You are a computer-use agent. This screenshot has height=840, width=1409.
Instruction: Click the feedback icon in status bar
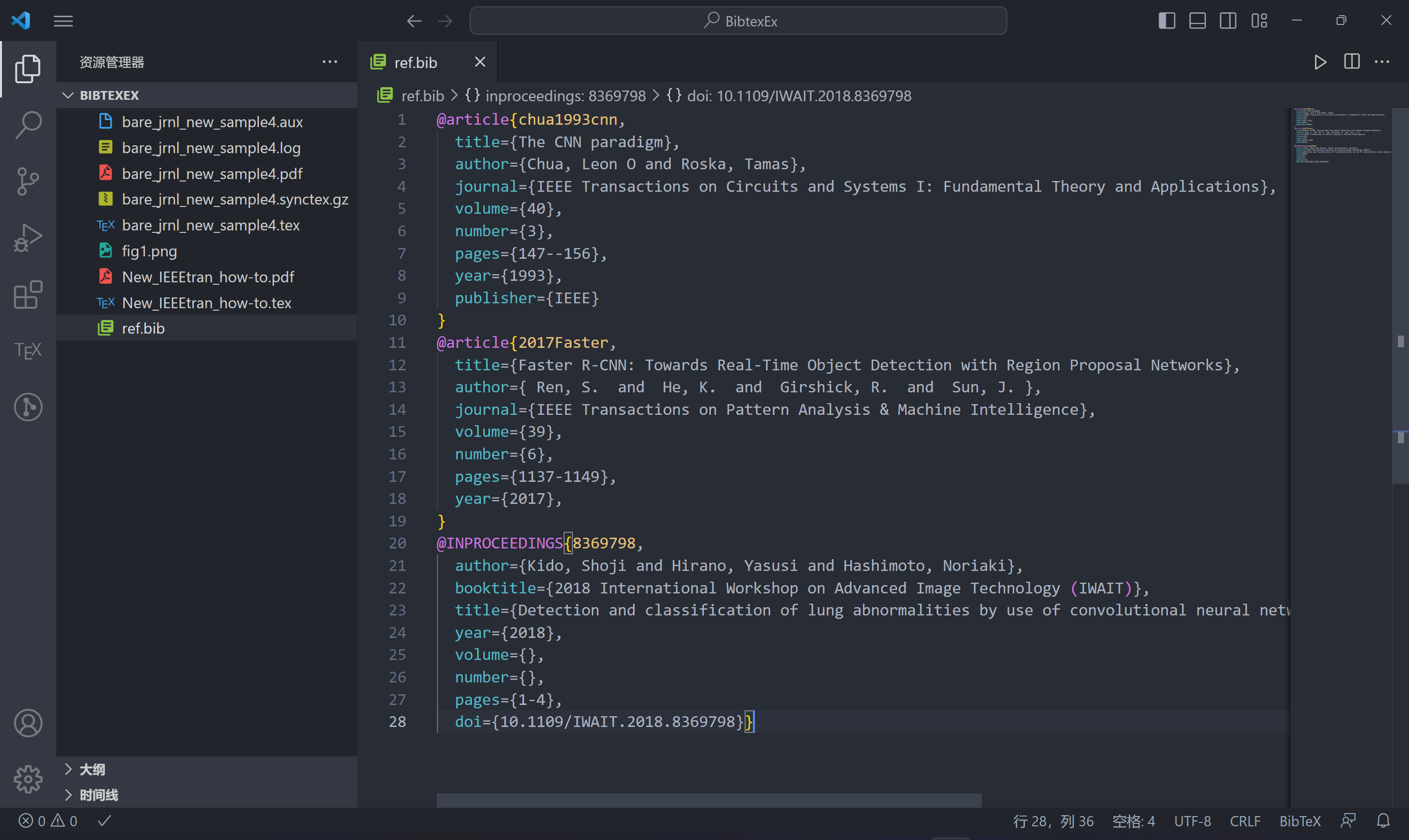point(1348,821)
